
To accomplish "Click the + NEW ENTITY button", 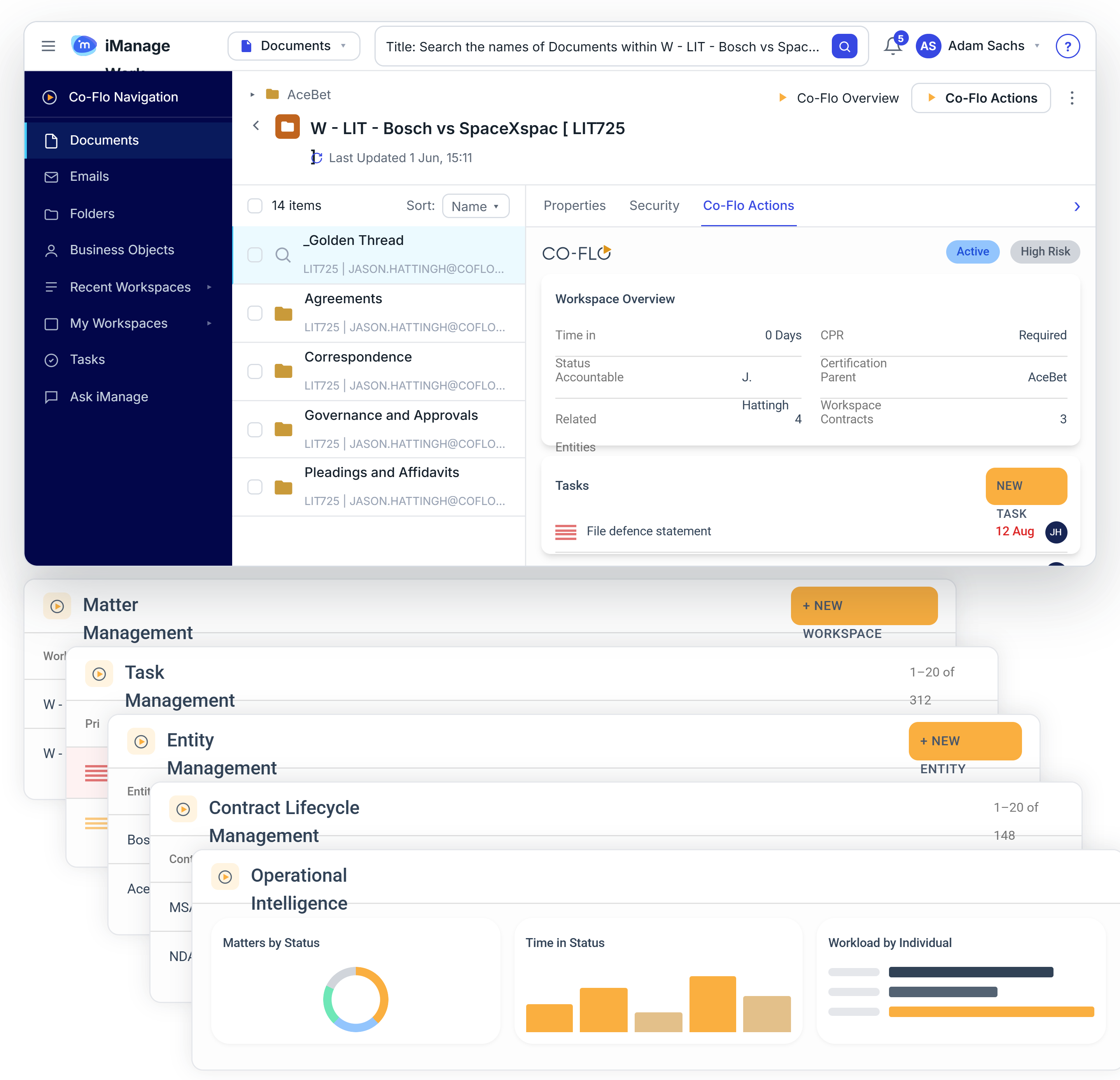I will tap(965, 741).
